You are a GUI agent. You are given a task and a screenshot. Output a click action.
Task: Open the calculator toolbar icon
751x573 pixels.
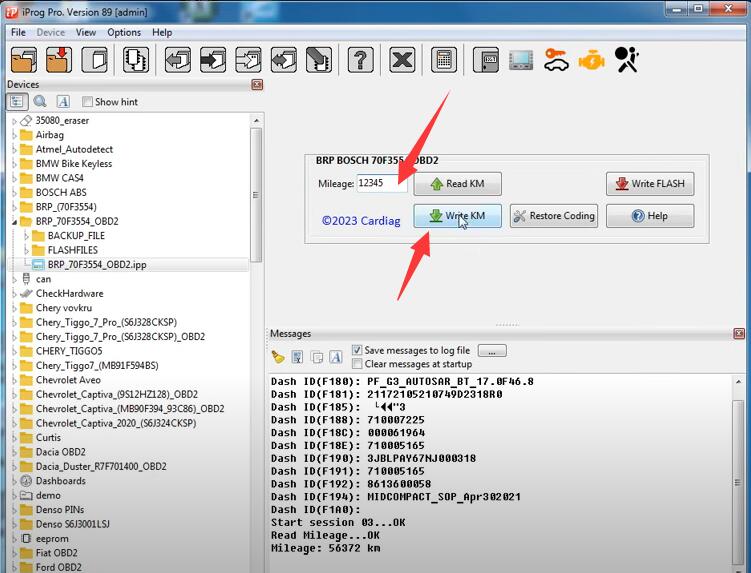coord(444,60)
